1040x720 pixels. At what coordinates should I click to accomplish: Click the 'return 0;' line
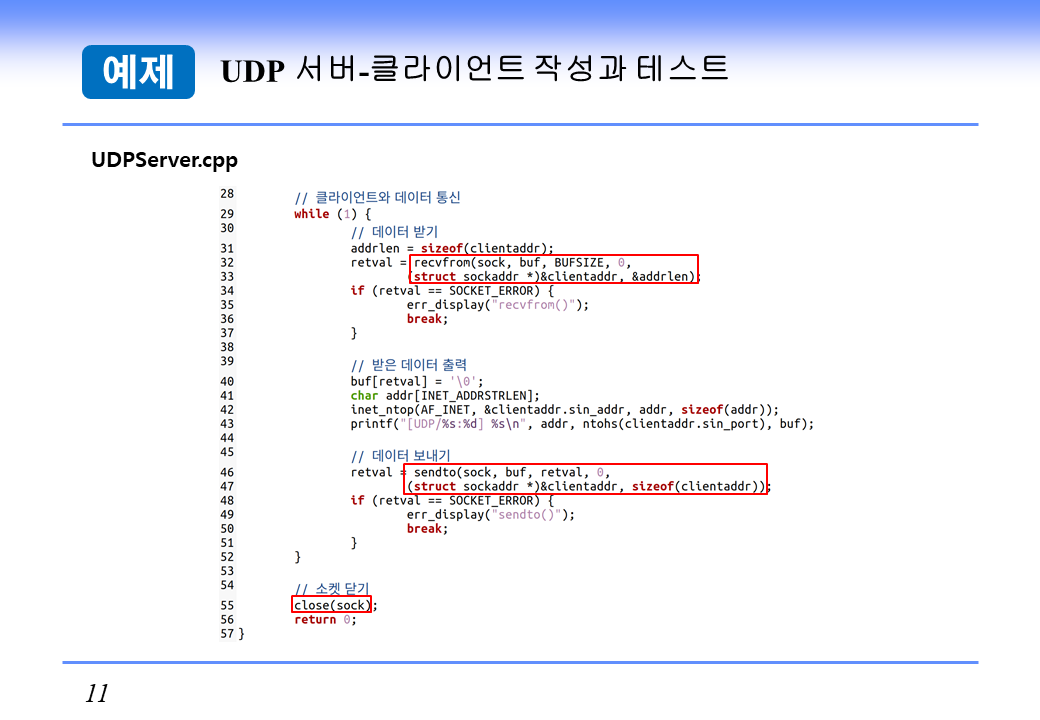coord(325,620)
